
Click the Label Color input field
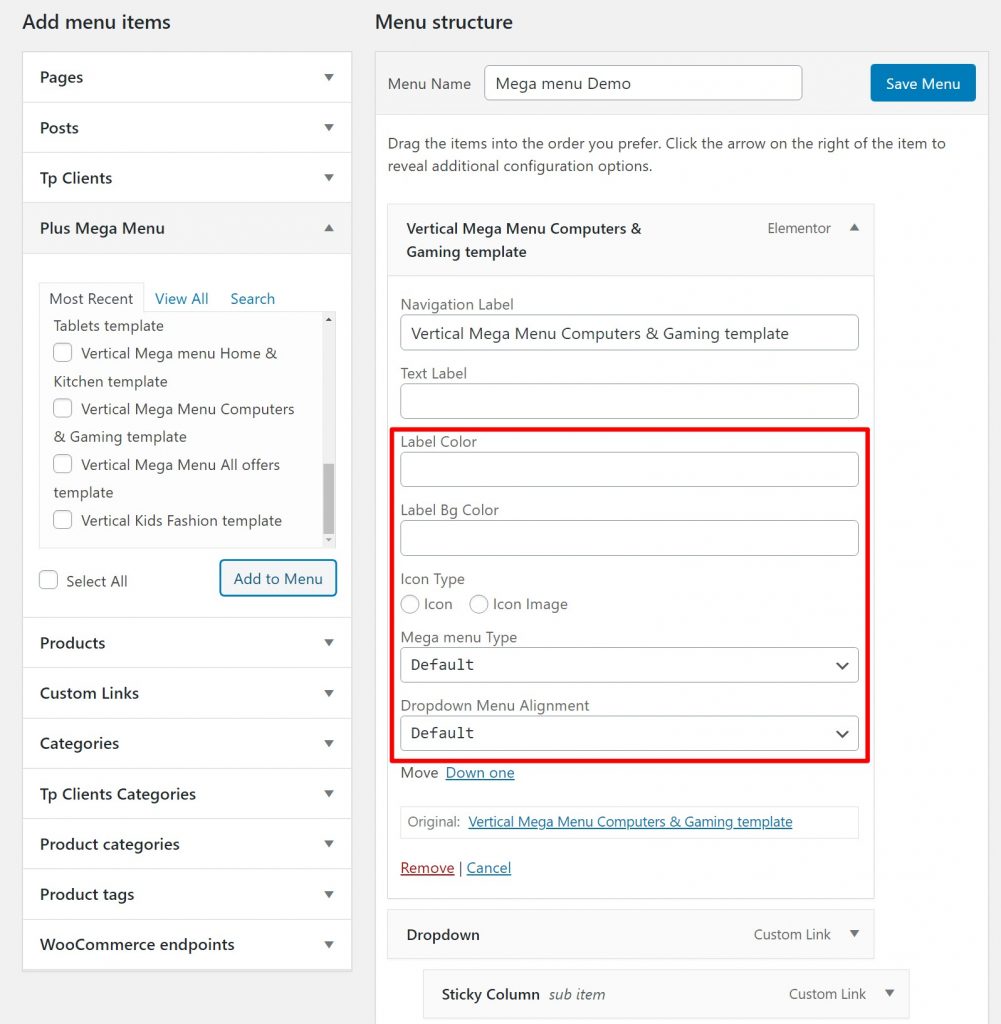[629, 469]
